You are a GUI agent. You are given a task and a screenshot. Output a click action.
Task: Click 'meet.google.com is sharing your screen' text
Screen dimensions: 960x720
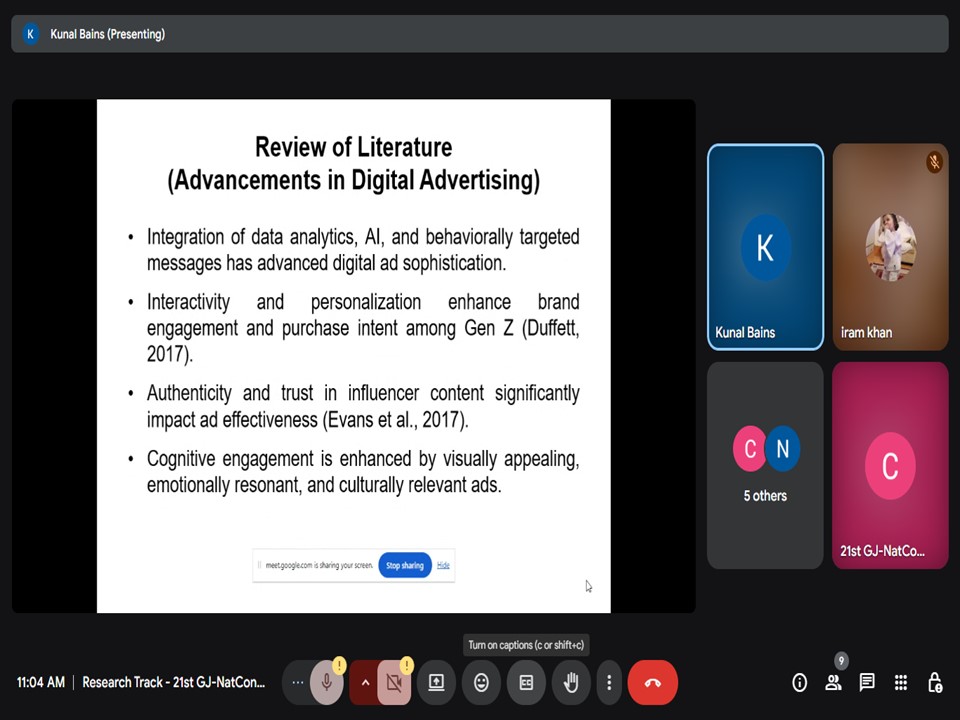(x=319, y=565)
